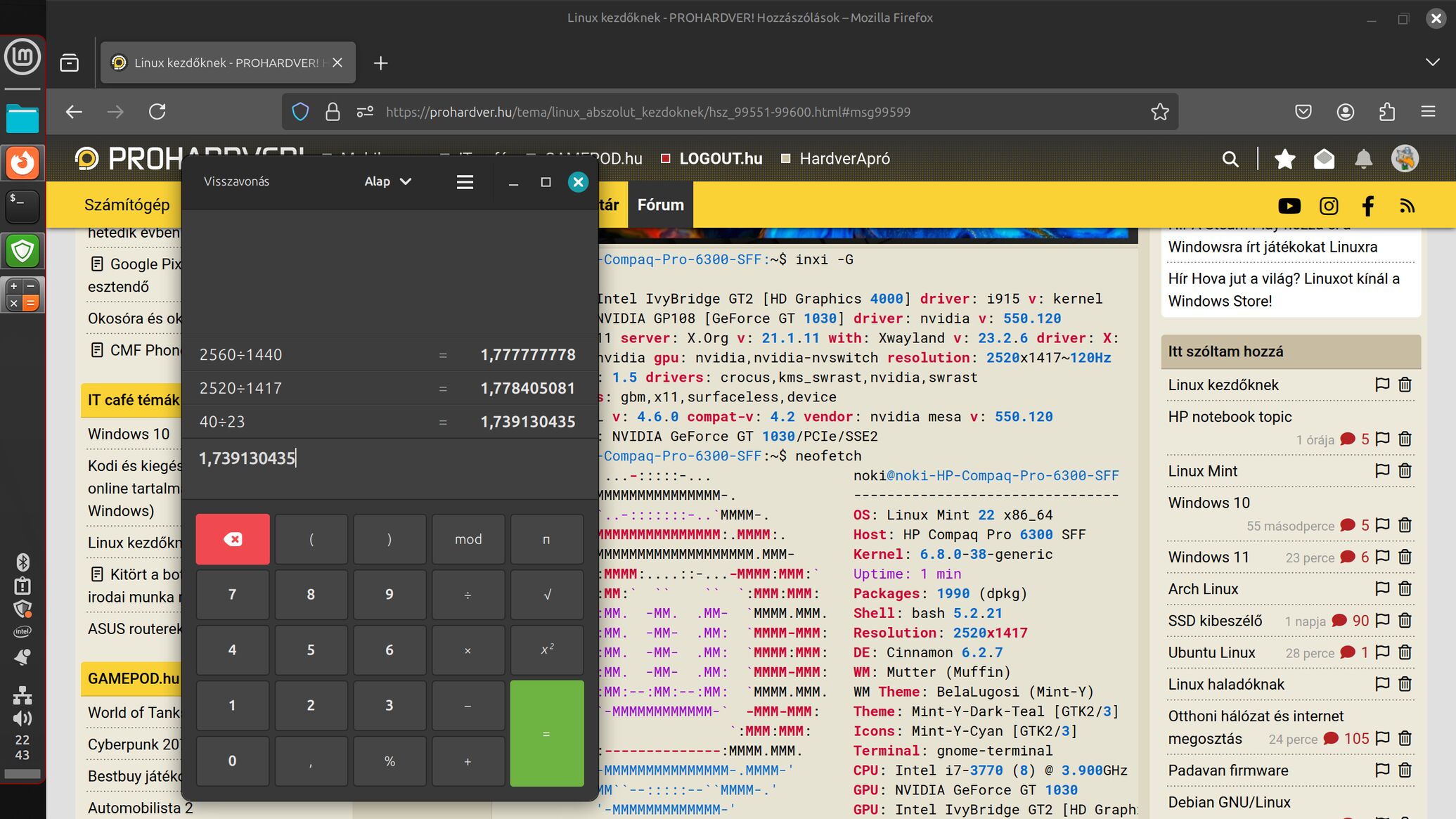The width and height of the screenshot is (1456, 819).
Task: Delete Linux kezdőknek from the contributed list
Action: (x=1405, y=385)
